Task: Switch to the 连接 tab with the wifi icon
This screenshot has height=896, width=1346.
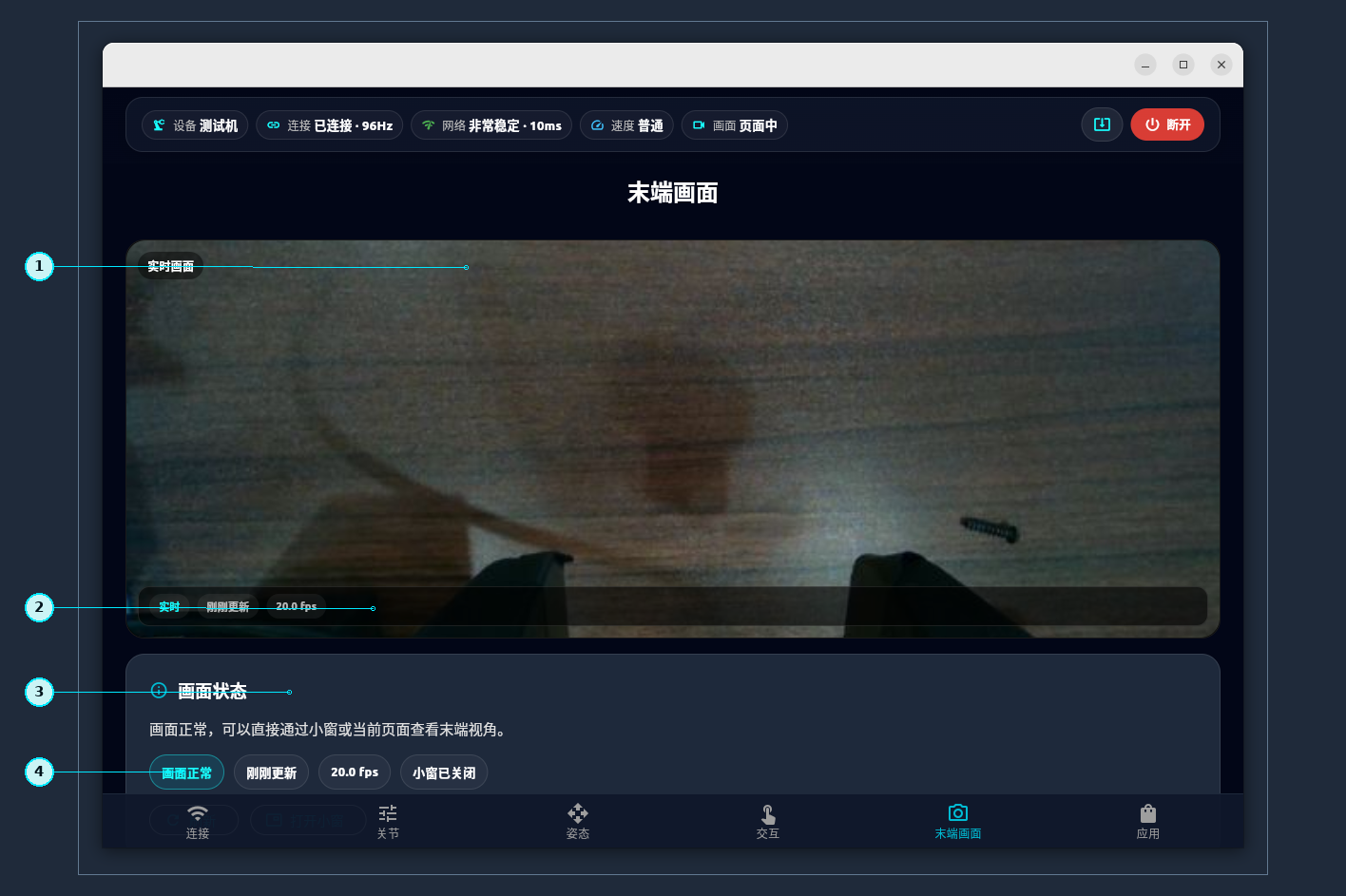Action: point(198,822)
